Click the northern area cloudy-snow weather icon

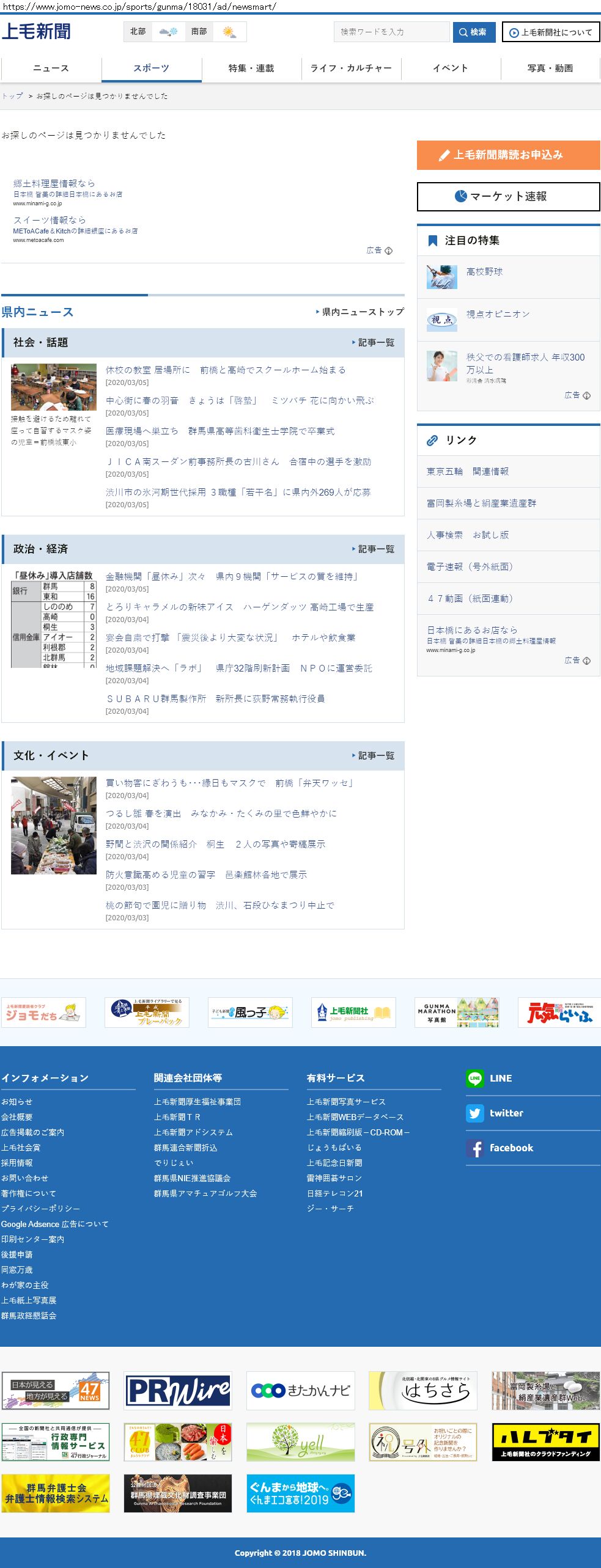click(168, 32)
